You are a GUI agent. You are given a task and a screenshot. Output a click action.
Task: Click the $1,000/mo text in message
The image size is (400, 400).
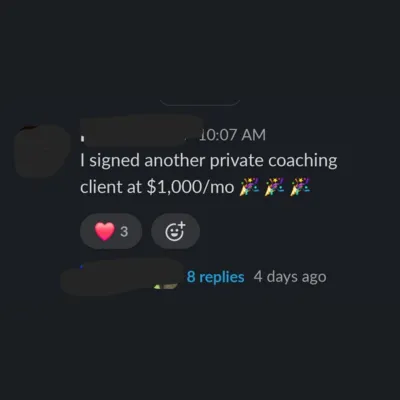pos(190,187)
